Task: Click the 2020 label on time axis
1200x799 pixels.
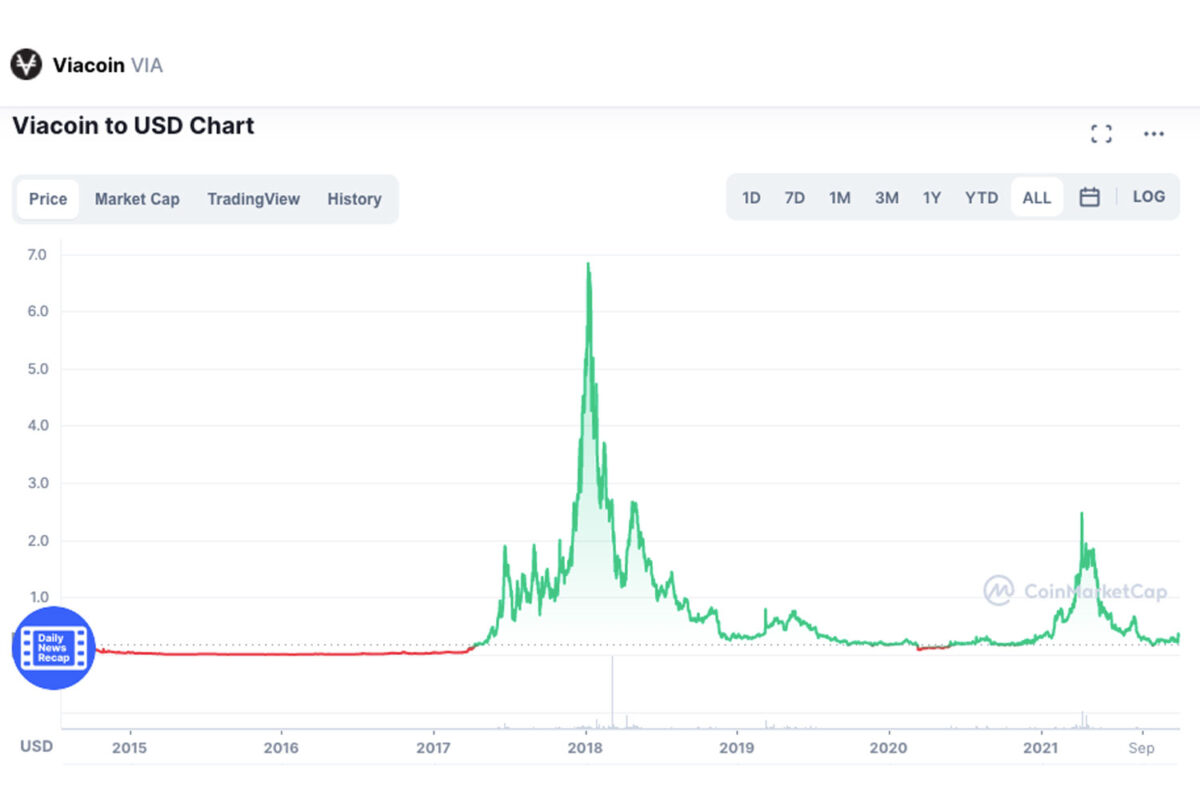Action: pos(888,747)
